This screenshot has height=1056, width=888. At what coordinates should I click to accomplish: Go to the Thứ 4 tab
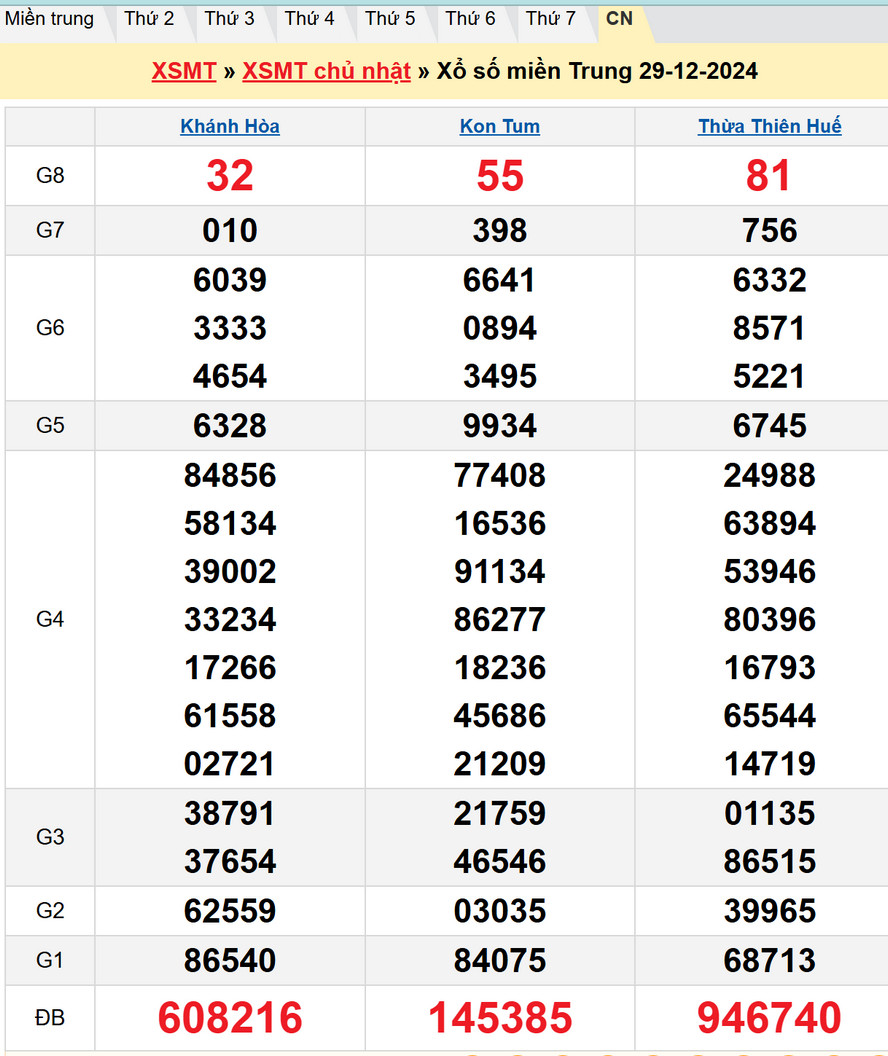click(x=309, y=19)
